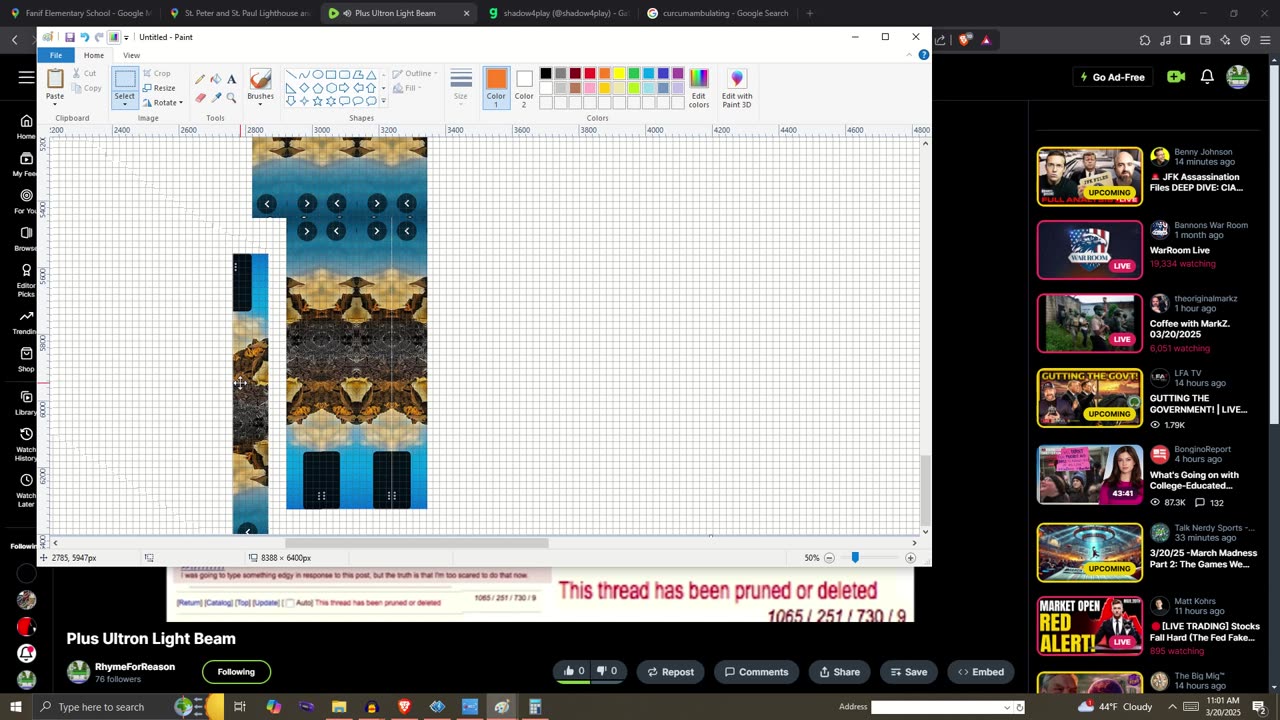Click the green Rumble upload camera icon
The image size is (1280, 720).
1176,77
